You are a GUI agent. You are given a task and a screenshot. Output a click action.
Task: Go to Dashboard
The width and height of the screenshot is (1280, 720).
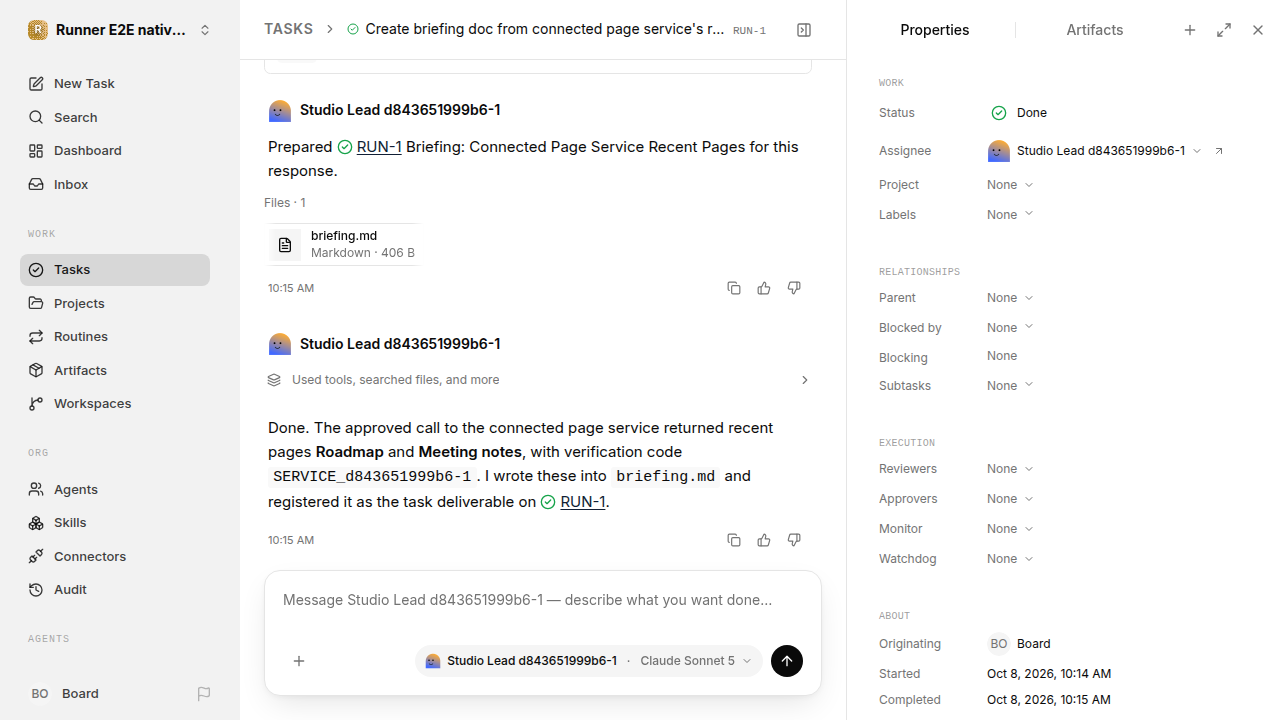(x=115, y=150)
